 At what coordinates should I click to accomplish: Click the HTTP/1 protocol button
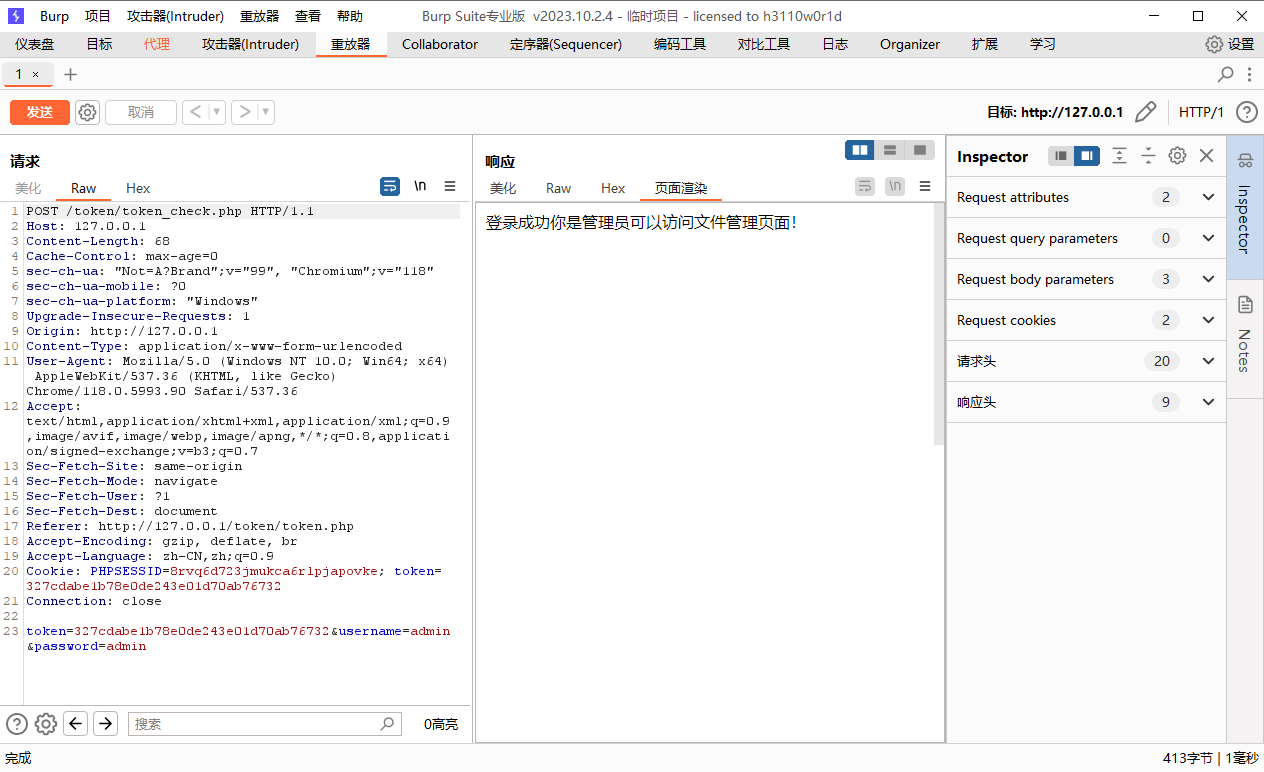1201,112
